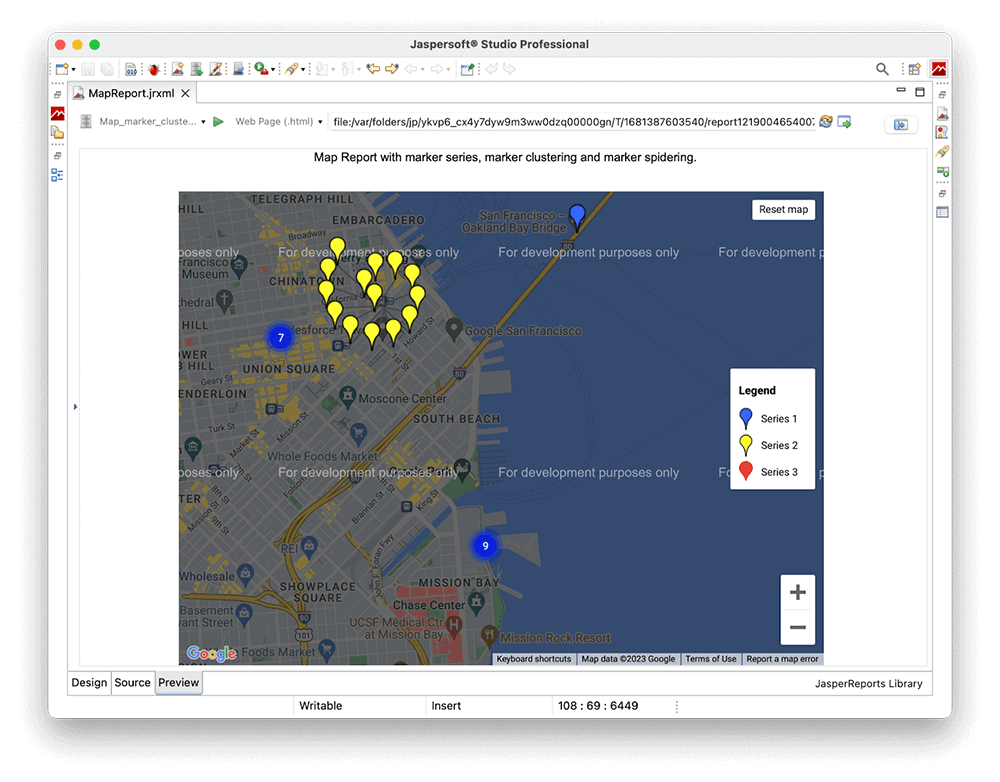Click the report image icon in right sidebar
The width and height of the screenshot is (1000, 782).
pos(942,114)
